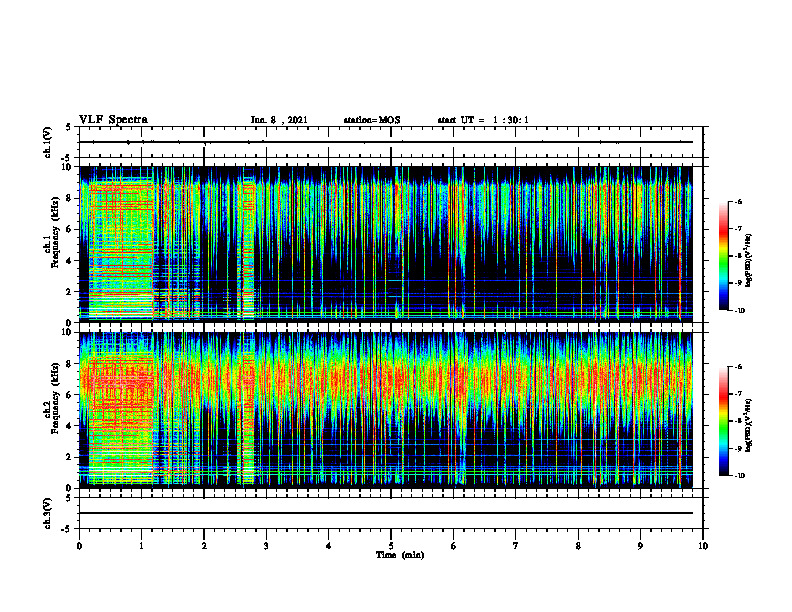Click the time axis tick label "9"
The image size is (792, 612).
coord(640,546)
